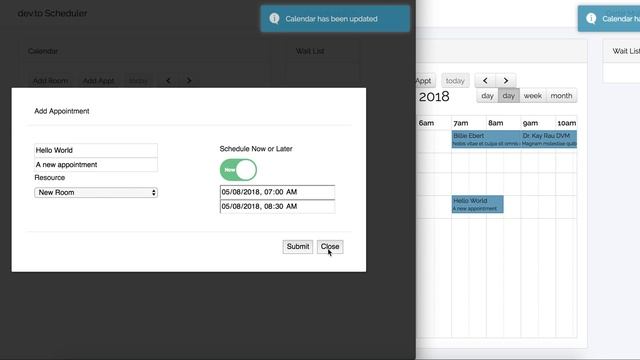Change the end time 05/08/2018, 08:30 AM
Screen dimensions: 640x360
pos(278,207)
